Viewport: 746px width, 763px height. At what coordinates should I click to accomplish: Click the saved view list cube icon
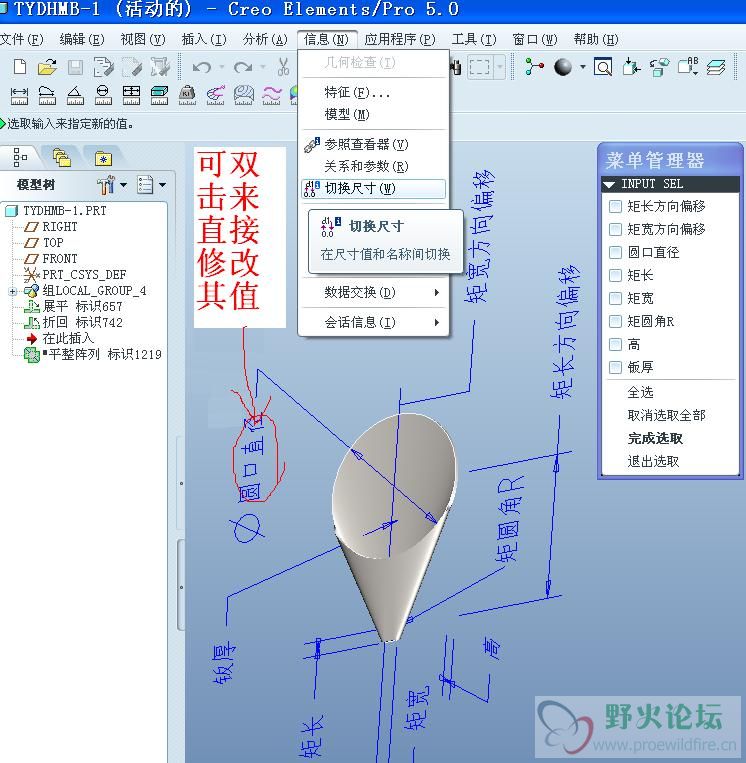(x=659, y=67)
